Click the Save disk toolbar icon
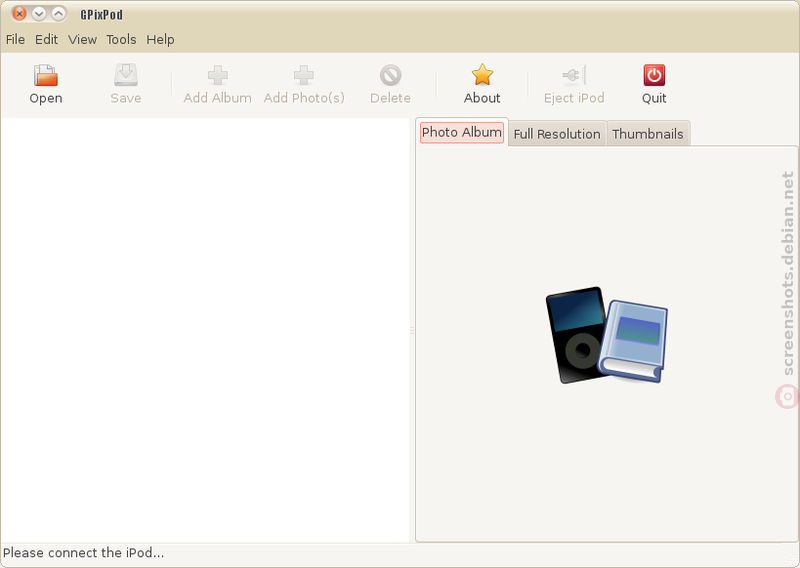This screenshot has width=800, height=568. 126,75
